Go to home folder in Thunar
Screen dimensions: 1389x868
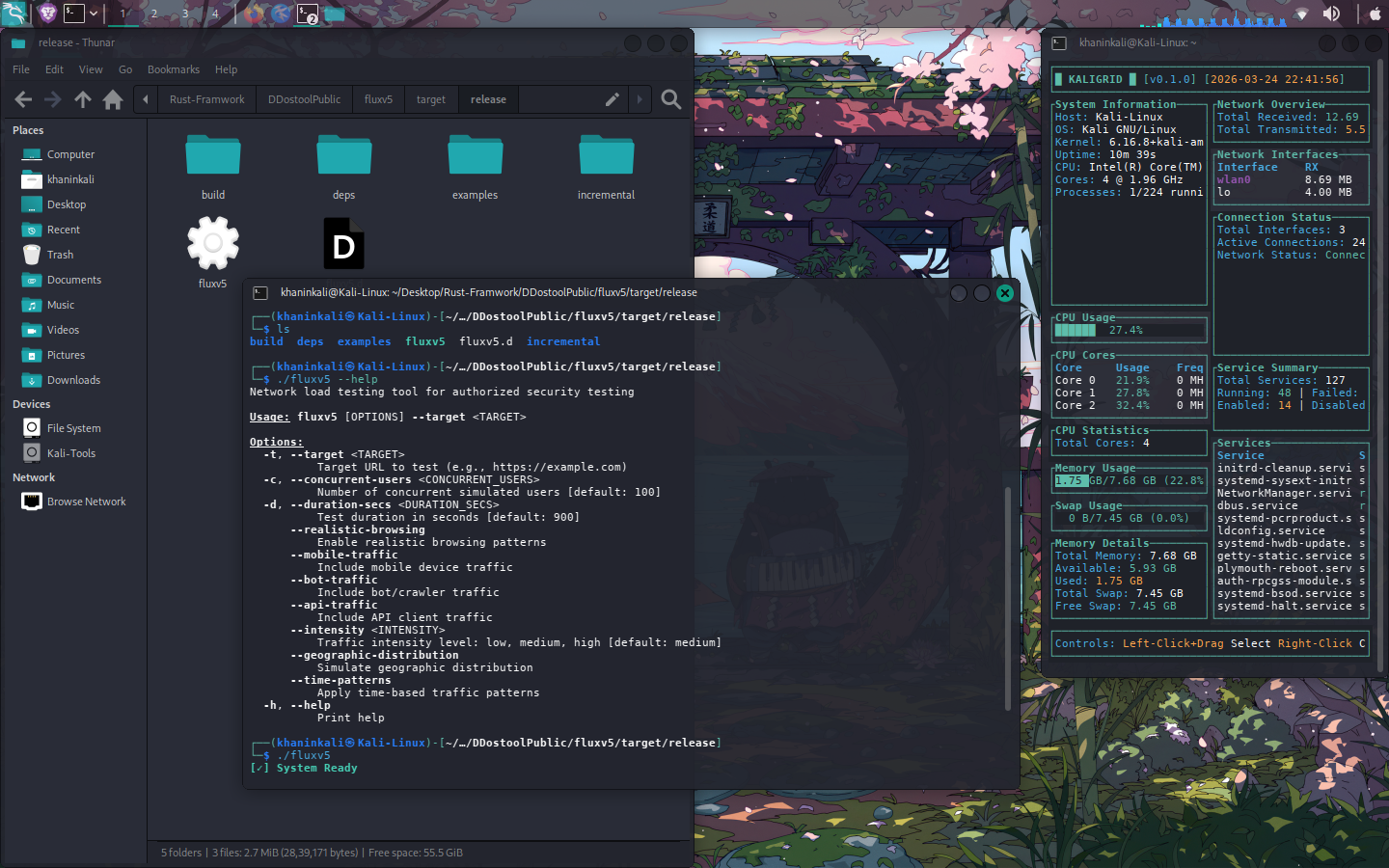pyautogui.click(x=113, y=99)
